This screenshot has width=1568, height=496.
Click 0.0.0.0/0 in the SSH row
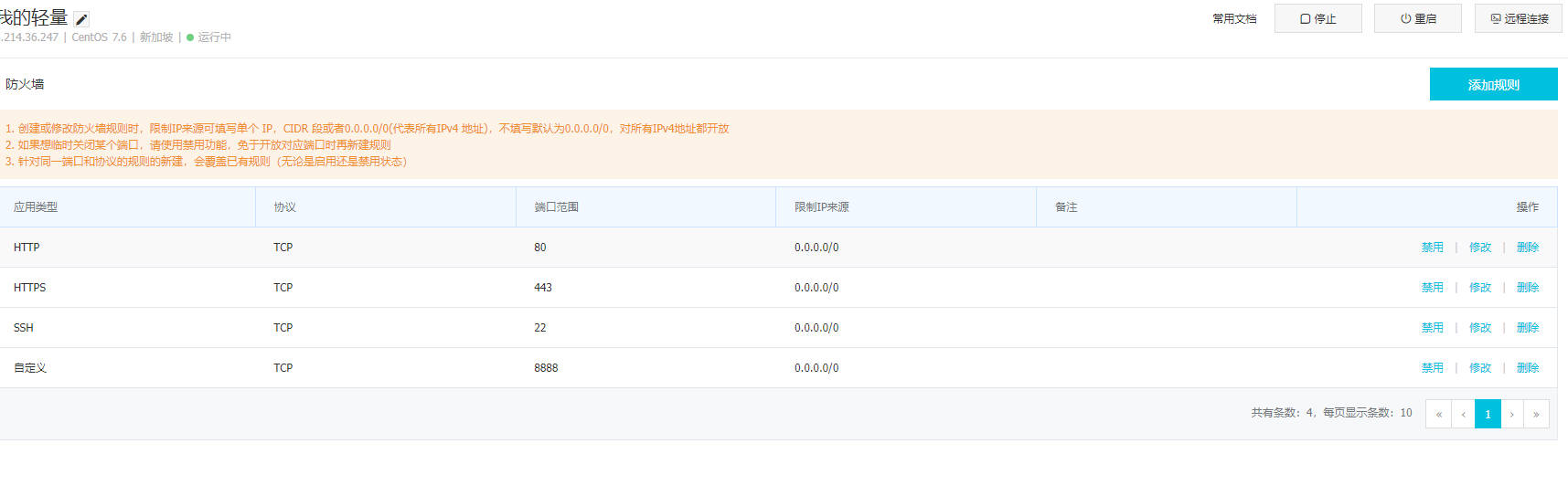tap(816, 327)
